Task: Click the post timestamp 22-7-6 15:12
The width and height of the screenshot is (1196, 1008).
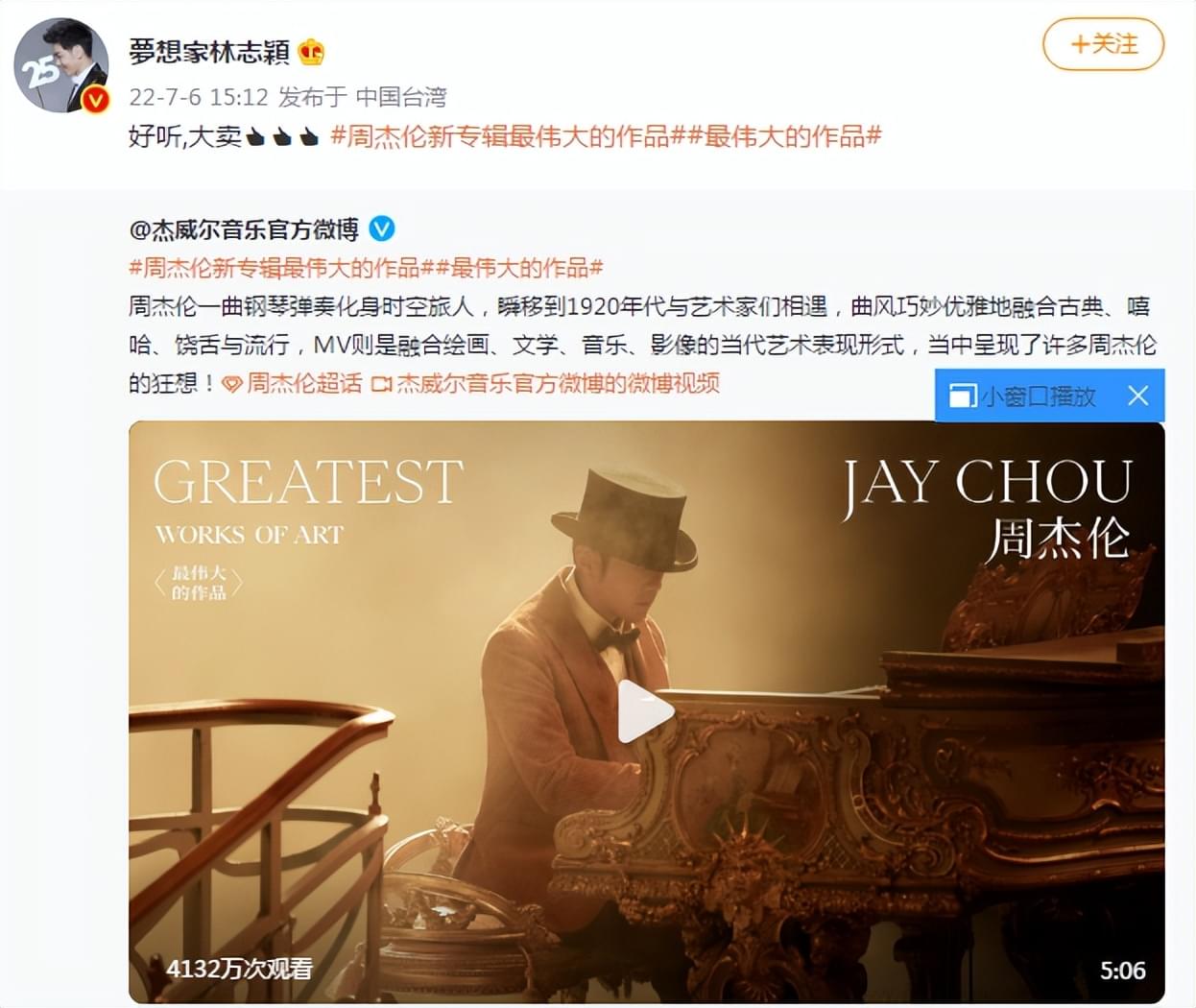Action: [199, 97]
